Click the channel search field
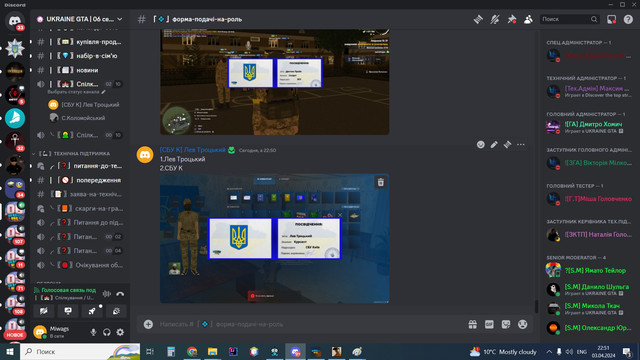The image size is (640, 360). coord(570,19)
